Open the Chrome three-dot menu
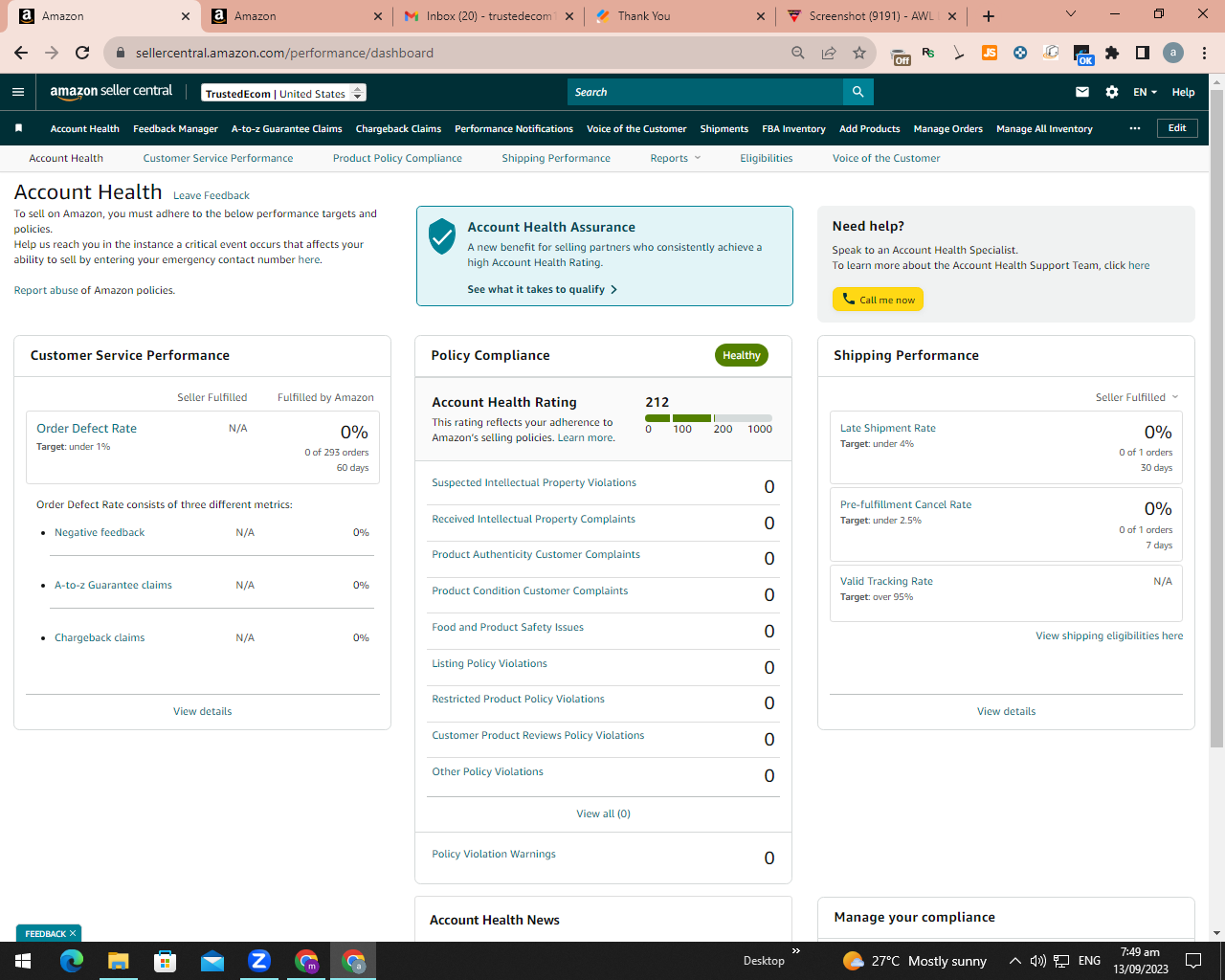This screenshot has height=980, width=1225. (x=1205, y=53)
